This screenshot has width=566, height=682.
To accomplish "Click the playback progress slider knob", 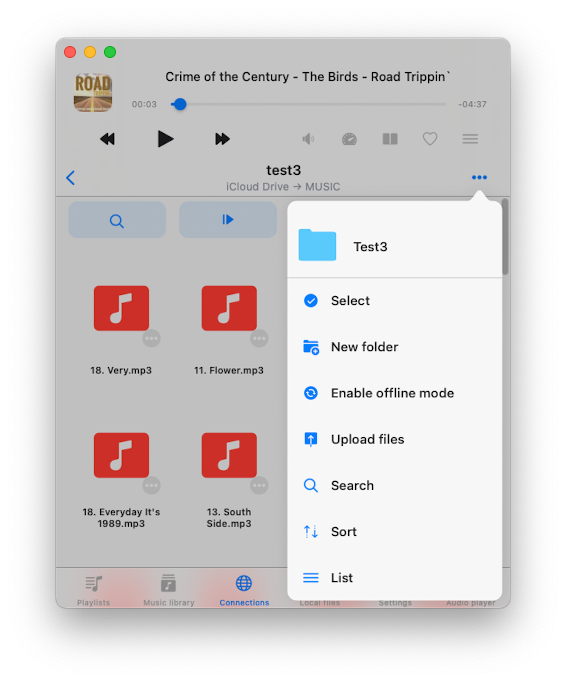I will 180,104.
